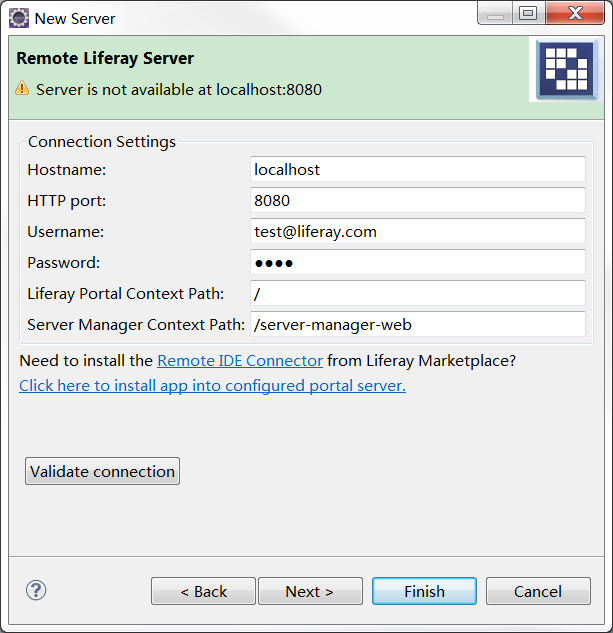Viewport: 613px width, 633px height.
Task: Focus the Hostname input field
Action: tap(417, 170)
